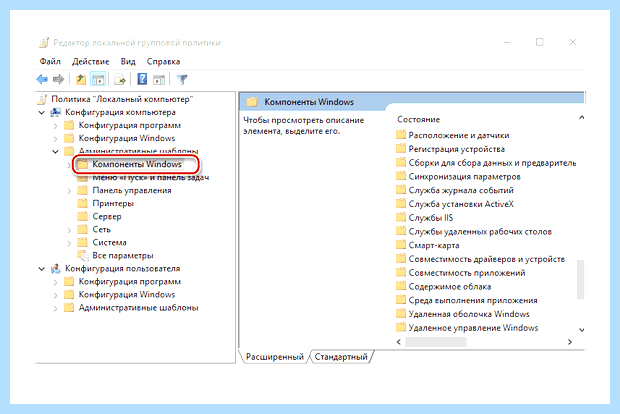Screen dimensions: 620x414
Task: Click folder icon next to Смарт-карта
Action: [401, 245]
